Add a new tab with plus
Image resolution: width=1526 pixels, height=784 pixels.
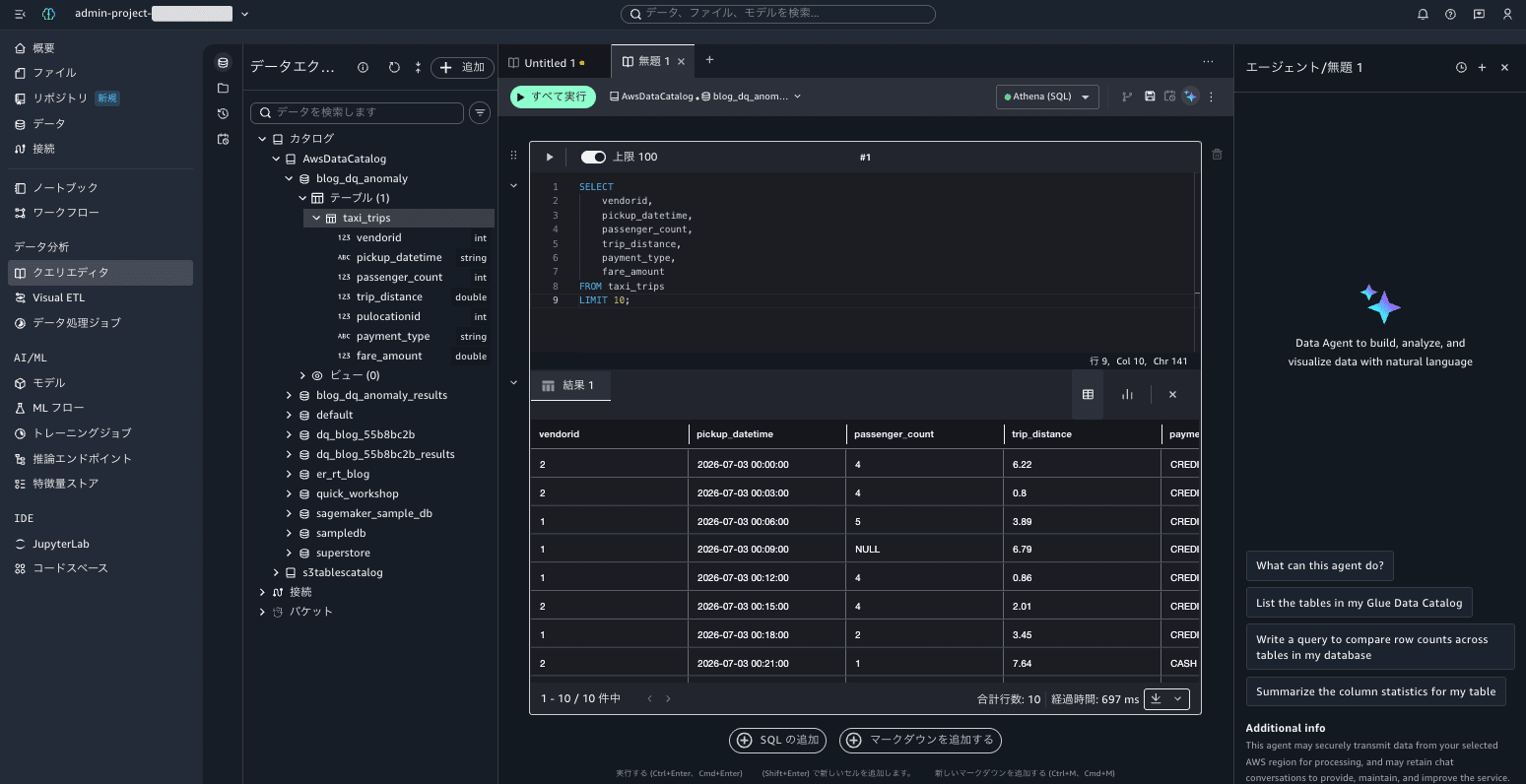[x=709, y=60]
